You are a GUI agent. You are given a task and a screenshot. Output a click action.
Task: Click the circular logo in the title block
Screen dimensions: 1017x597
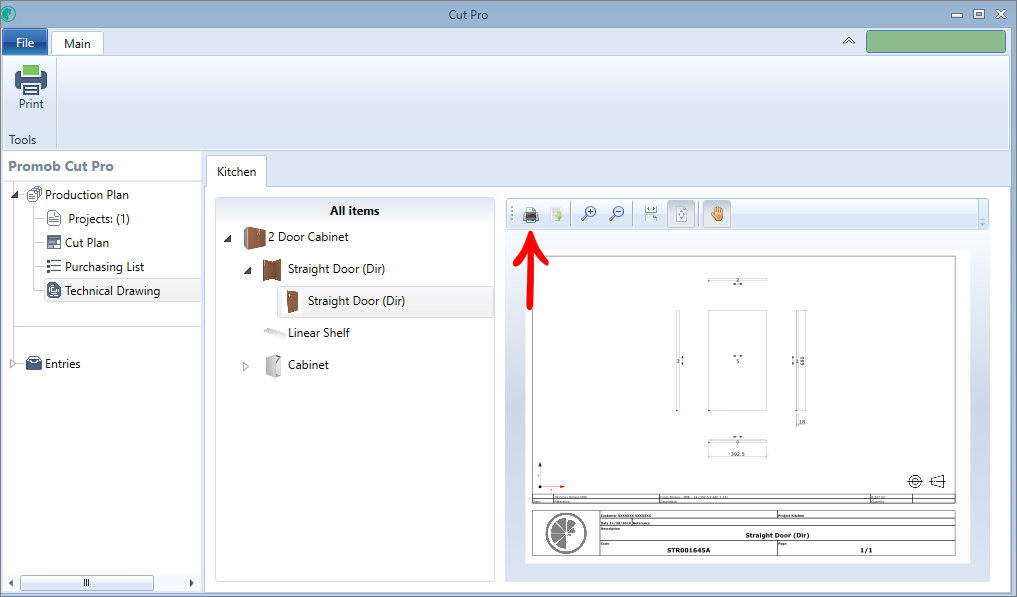(x=566, y=533)
